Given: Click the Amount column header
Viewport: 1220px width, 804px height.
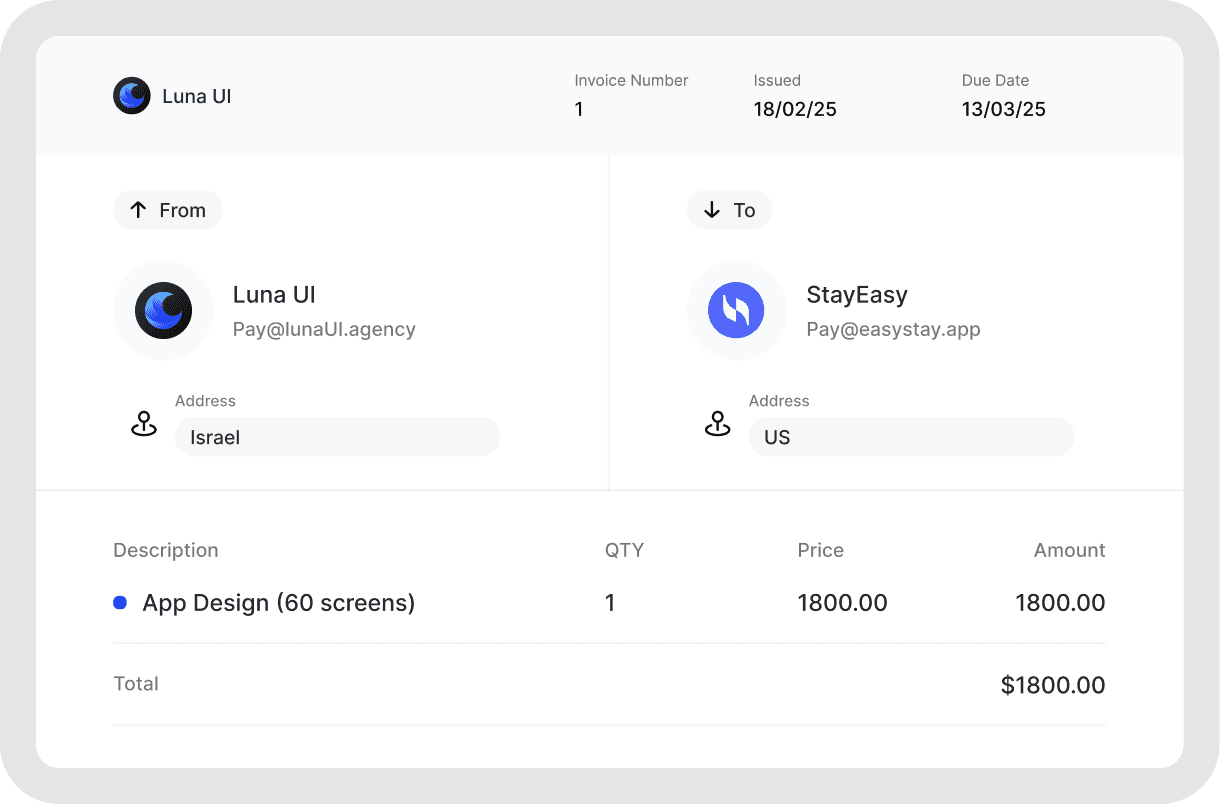Looking at the screenshot, I should pyautogui.click(x=1070, y=550).
